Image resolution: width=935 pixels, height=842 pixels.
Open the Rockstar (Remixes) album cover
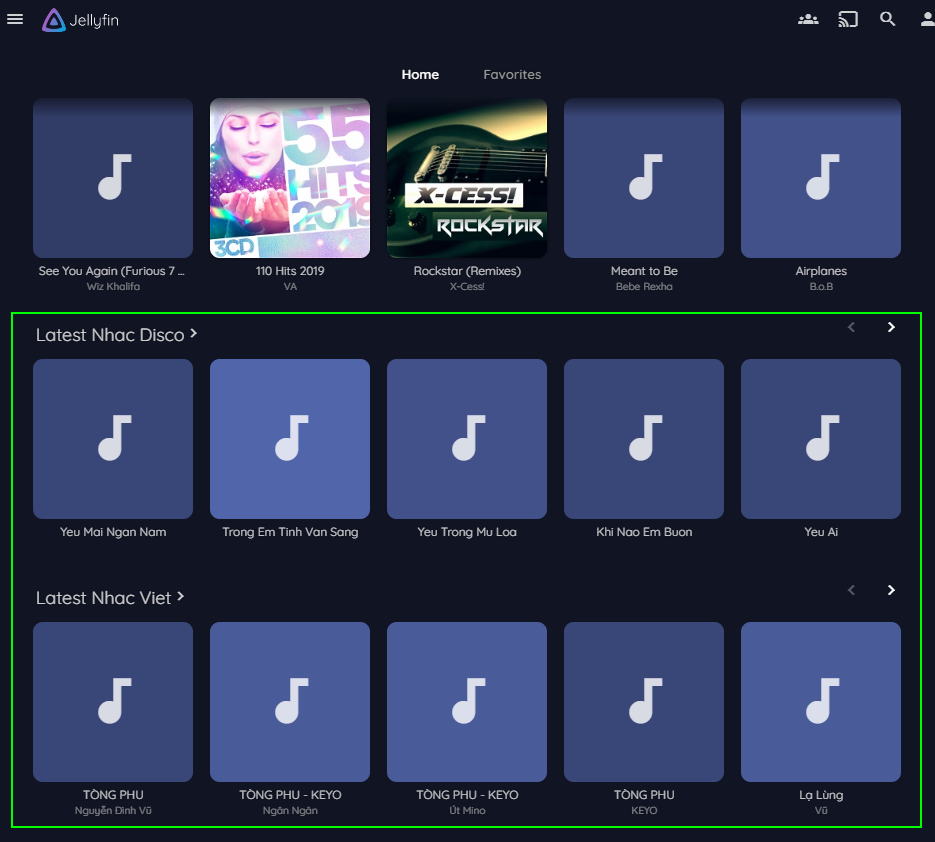[x=467, y=178]
